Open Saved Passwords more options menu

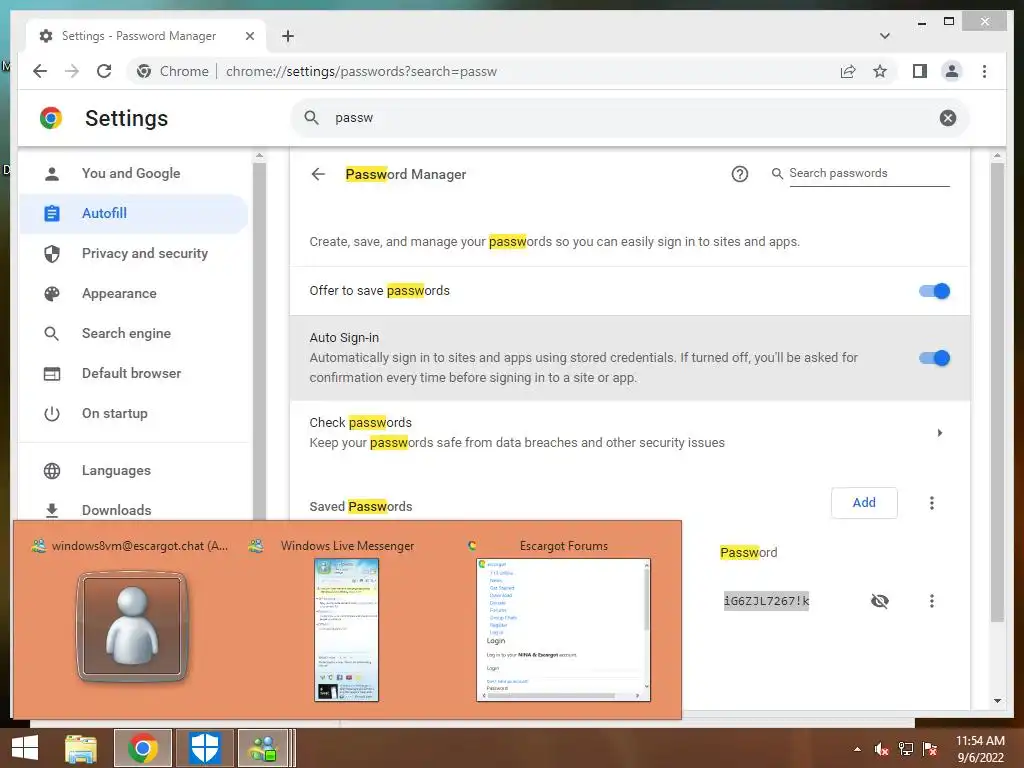[931, 502]
